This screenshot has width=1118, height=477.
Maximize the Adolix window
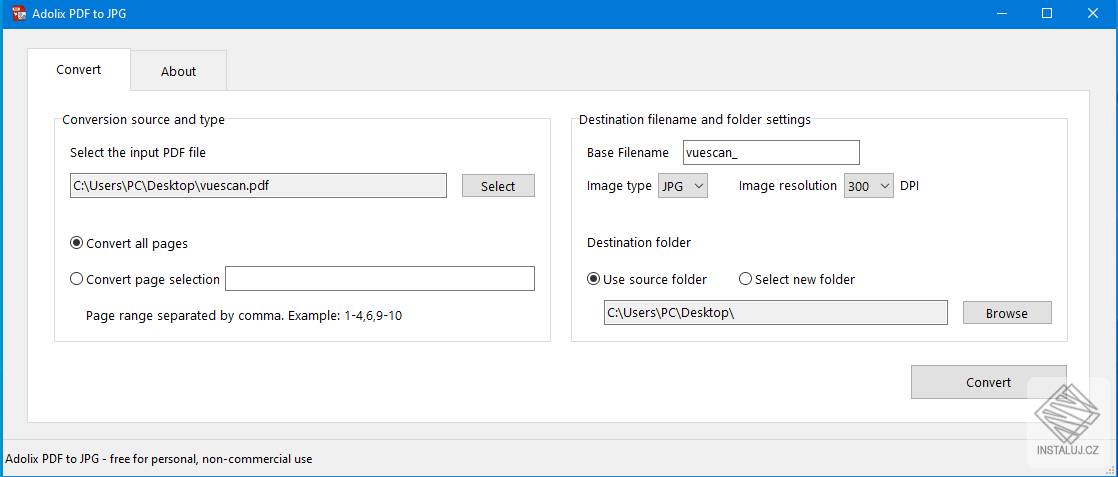point(1047,14)
